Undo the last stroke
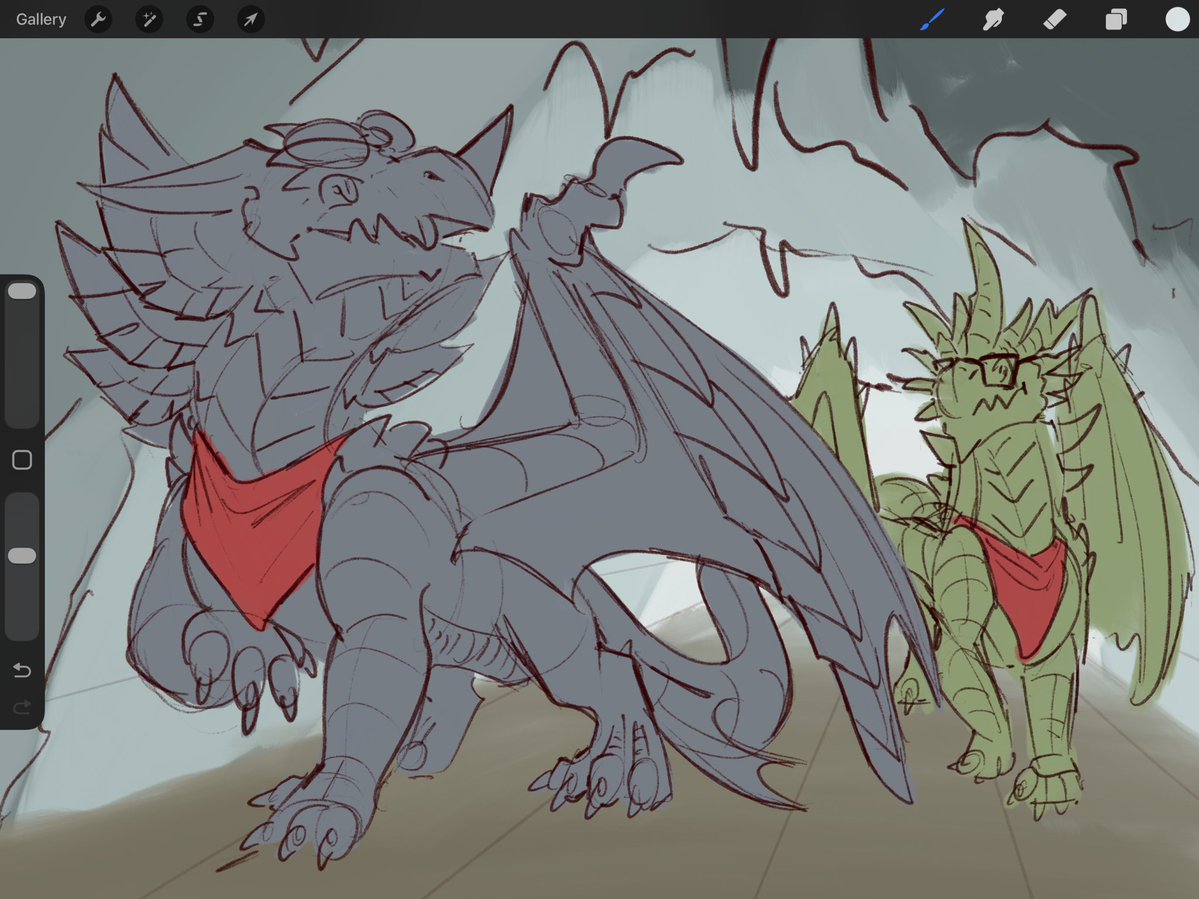1199x899 pixels. click(22, 670)
